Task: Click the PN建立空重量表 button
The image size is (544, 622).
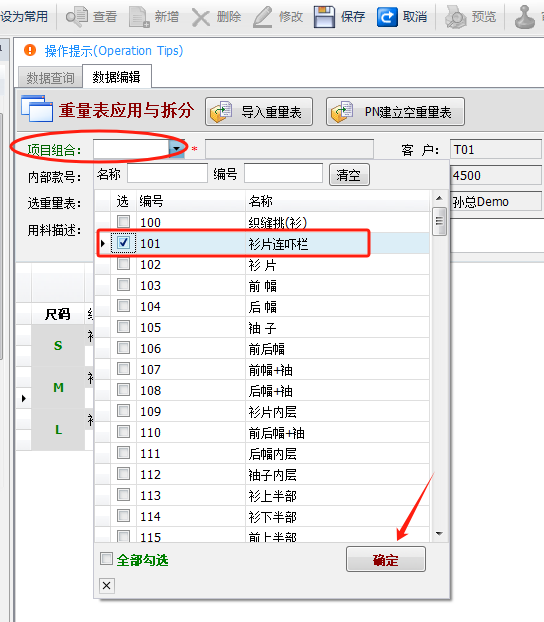Action: coord(395,112)
